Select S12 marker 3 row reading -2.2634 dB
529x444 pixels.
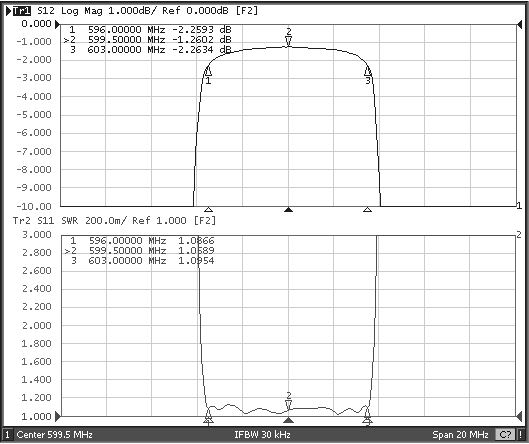(151, 50)
